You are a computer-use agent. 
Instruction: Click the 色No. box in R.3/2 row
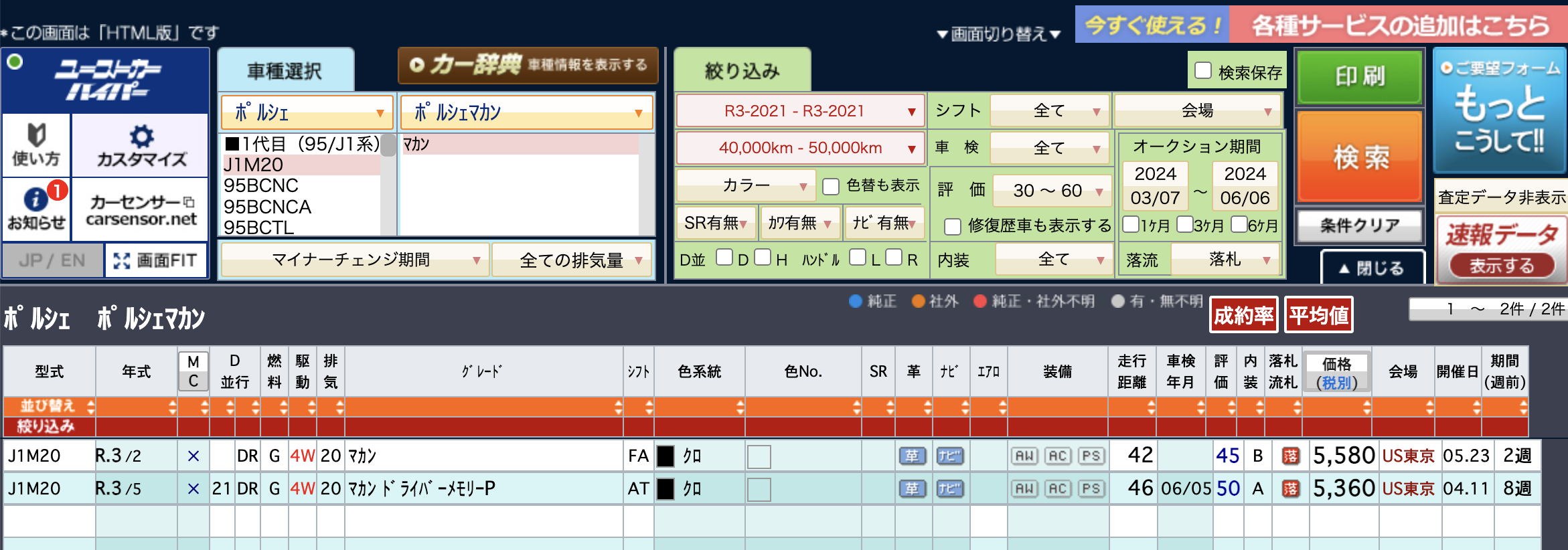tap(759, 457)
